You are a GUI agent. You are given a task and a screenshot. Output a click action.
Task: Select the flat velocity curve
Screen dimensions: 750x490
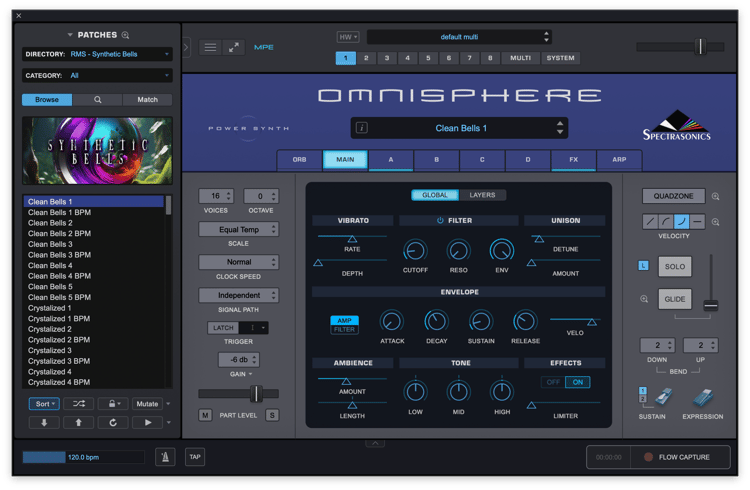coord(697,222)
